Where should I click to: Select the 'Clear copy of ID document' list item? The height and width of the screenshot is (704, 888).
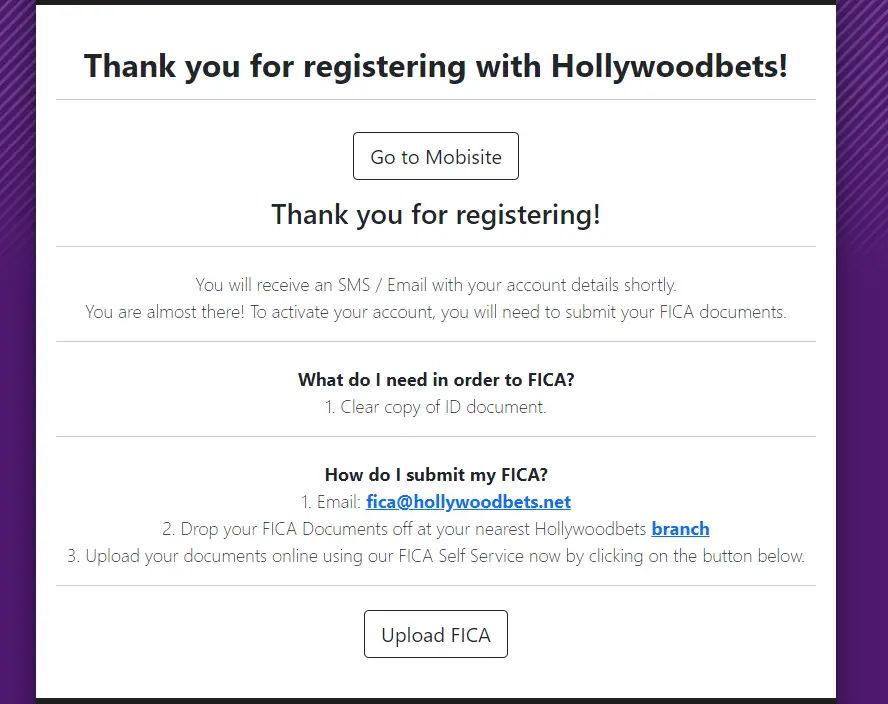click(436, 407)
